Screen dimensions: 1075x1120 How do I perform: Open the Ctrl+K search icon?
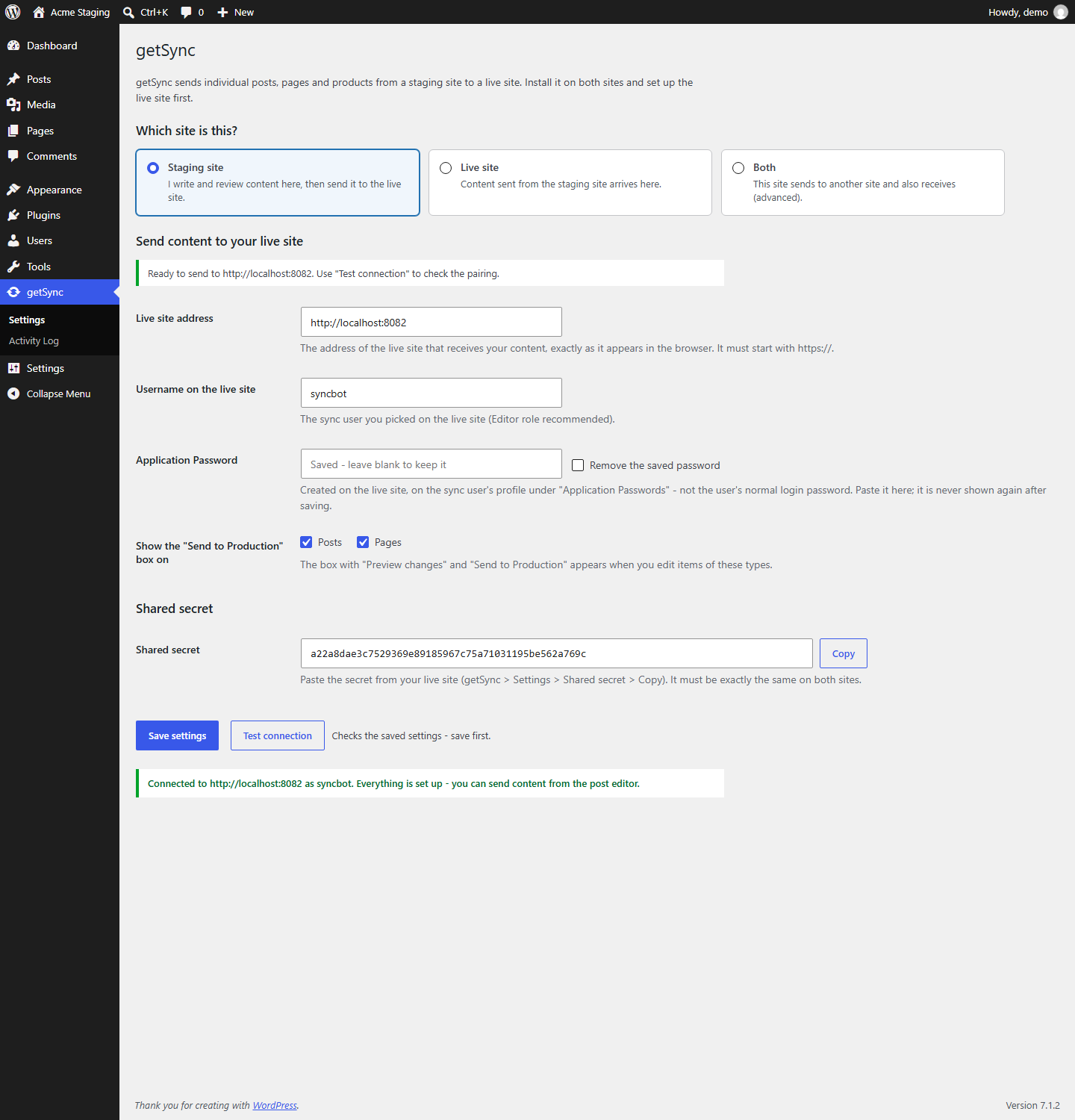point(128,12)
